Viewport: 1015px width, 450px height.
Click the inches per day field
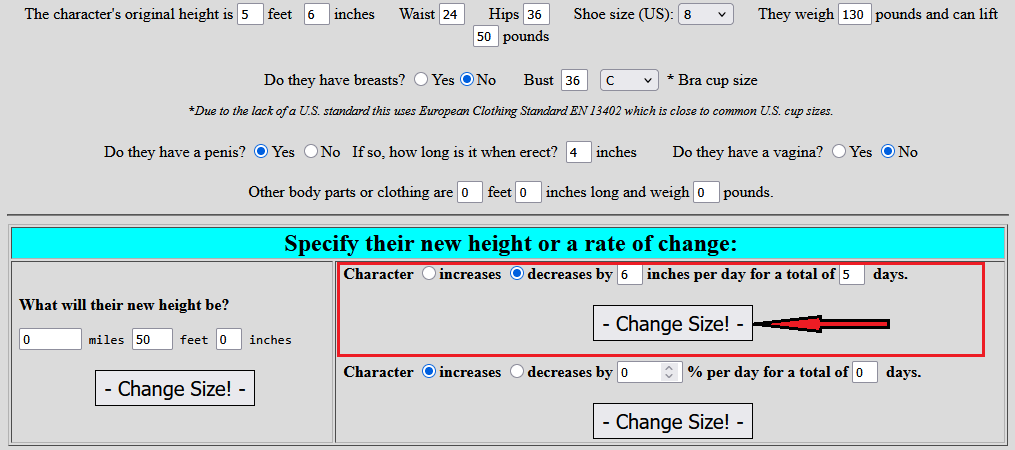point(629,275)
